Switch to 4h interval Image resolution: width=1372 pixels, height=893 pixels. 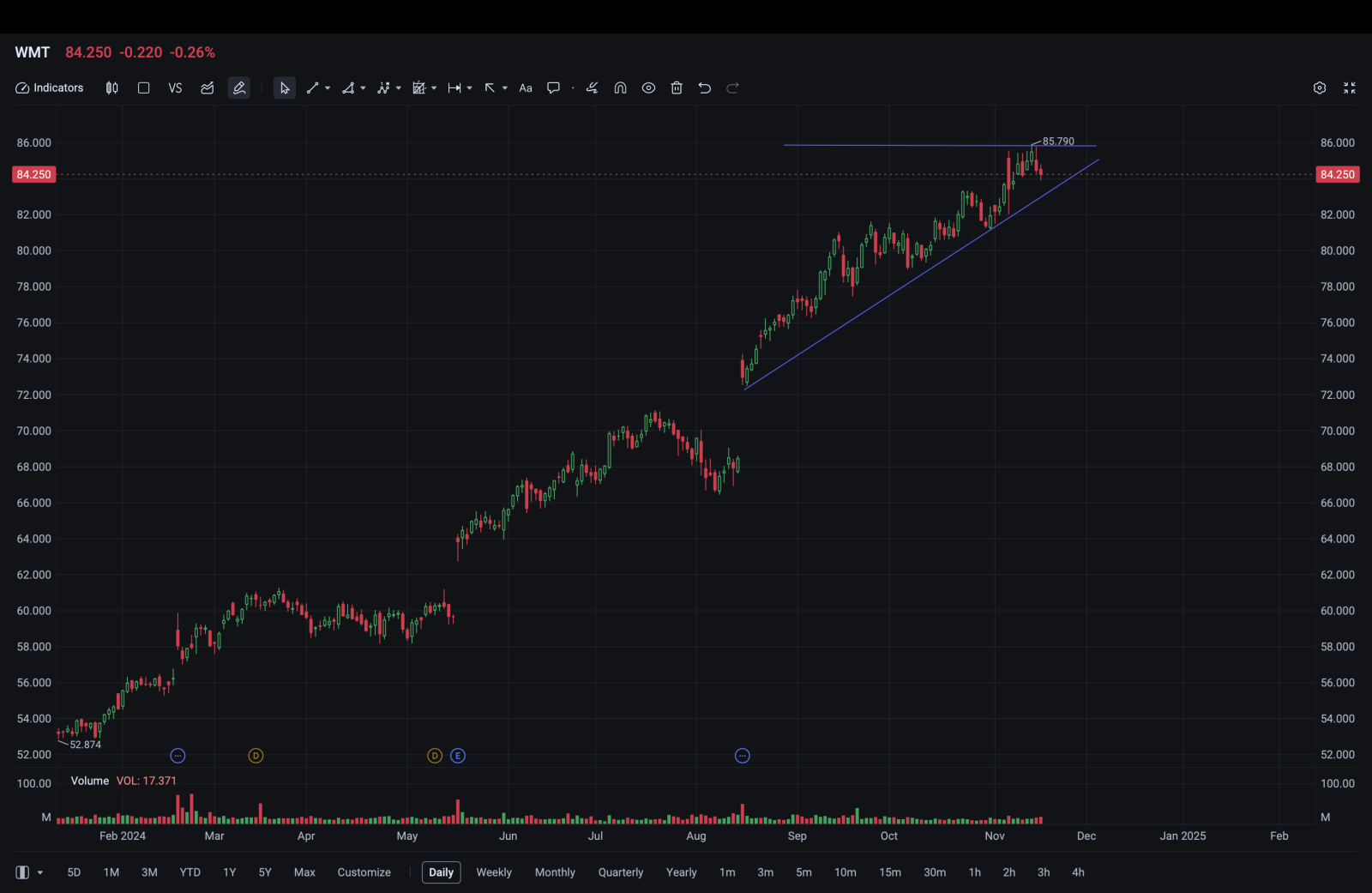point(1078,872)
